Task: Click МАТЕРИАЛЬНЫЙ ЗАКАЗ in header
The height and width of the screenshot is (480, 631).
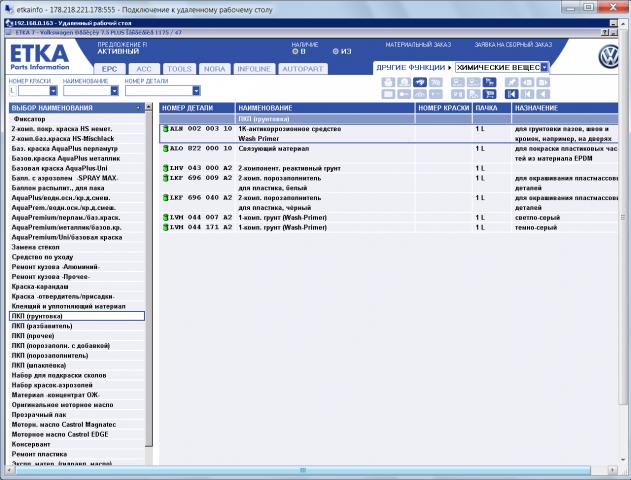Action: (x=418, y=45)
